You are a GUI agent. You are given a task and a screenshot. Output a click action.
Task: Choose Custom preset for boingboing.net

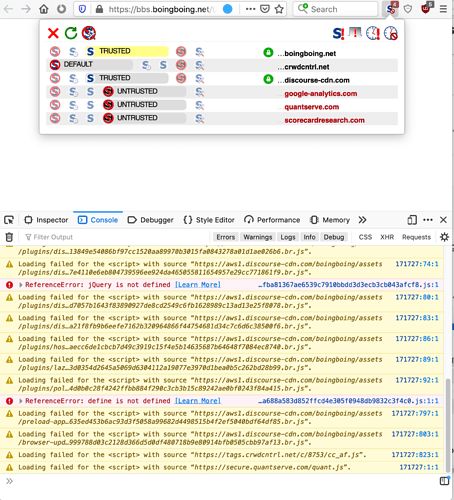(200, 52)
